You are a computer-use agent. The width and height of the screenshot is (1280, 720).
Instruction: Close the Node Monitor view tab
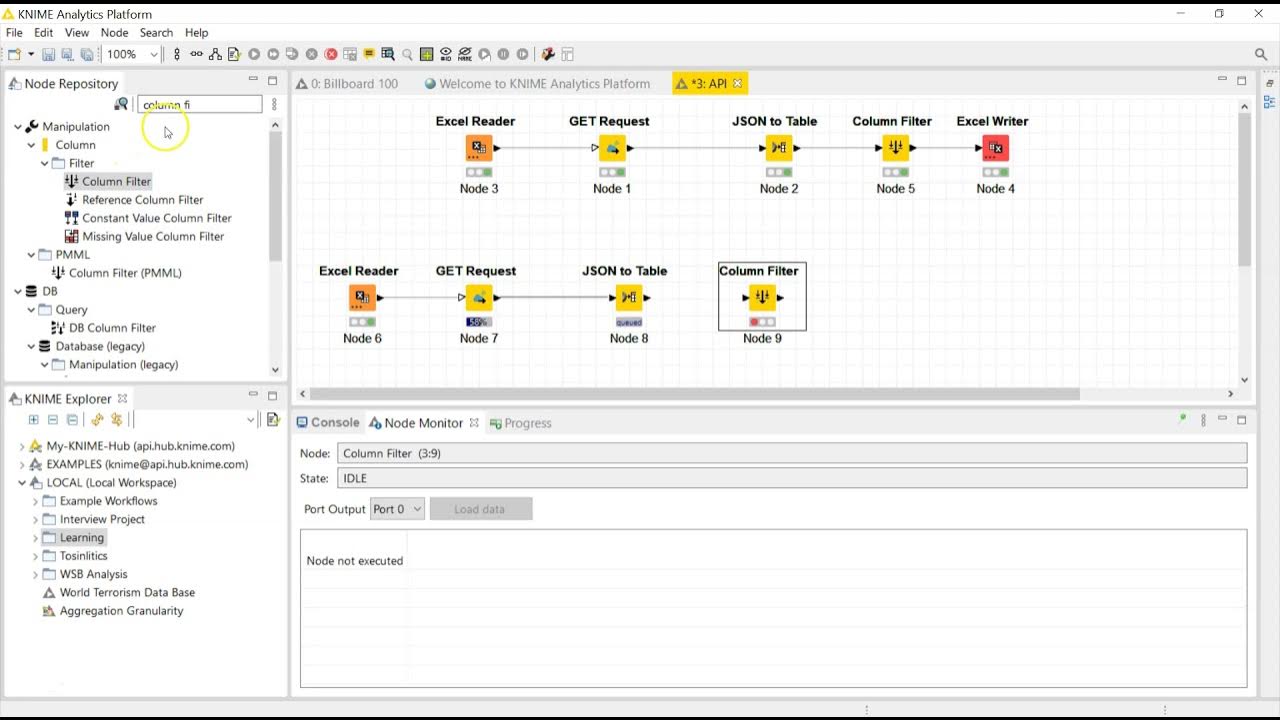click(474, 423)
